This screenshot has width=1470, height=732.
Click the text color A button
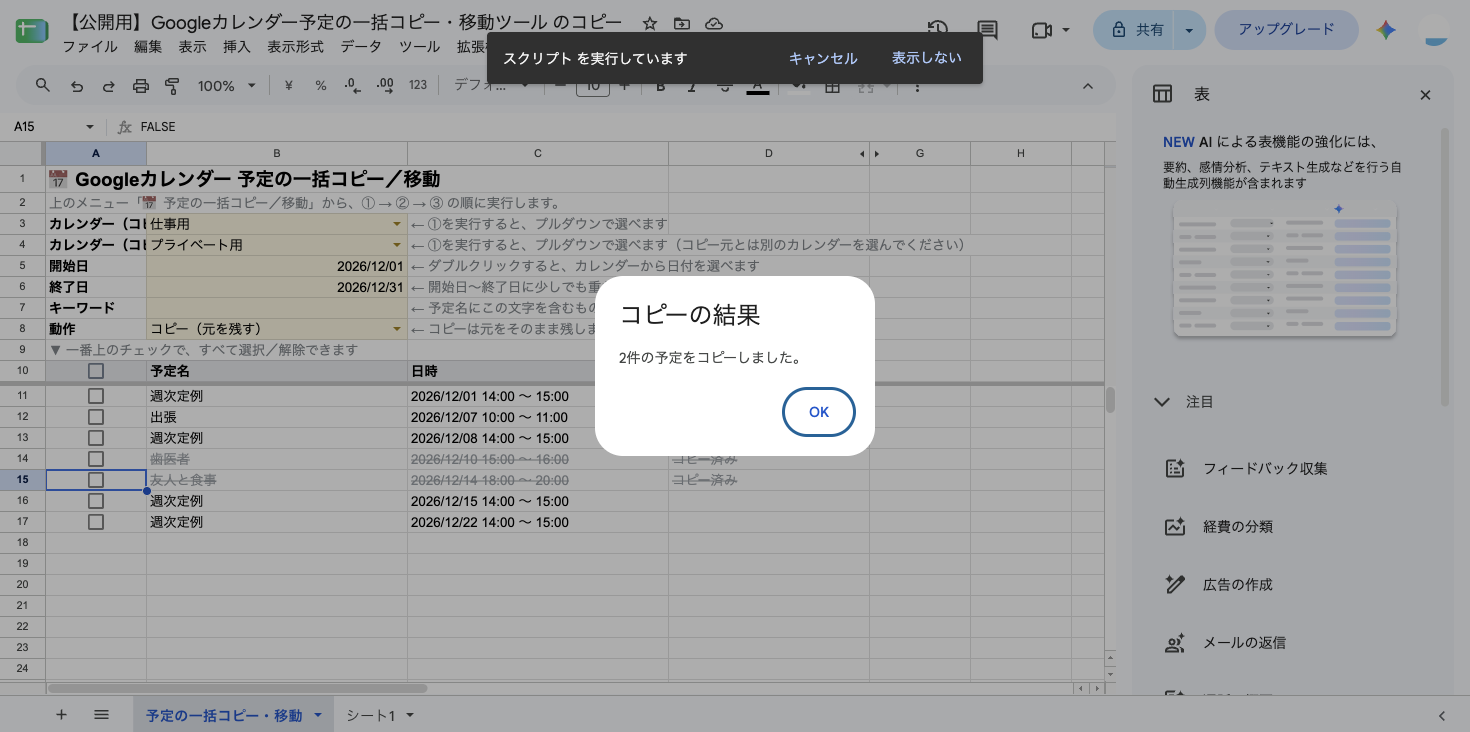758,87
